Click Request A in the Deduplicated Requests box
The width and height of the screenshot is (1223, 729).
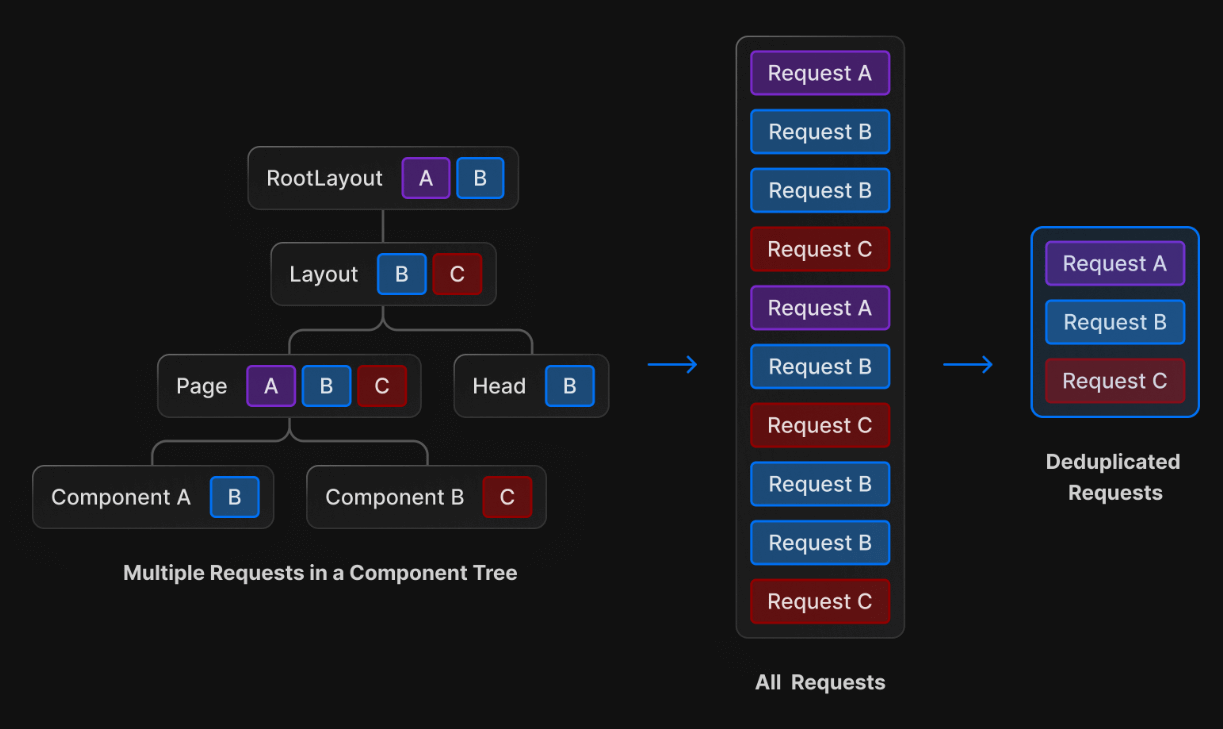[x=1115, y=263]
